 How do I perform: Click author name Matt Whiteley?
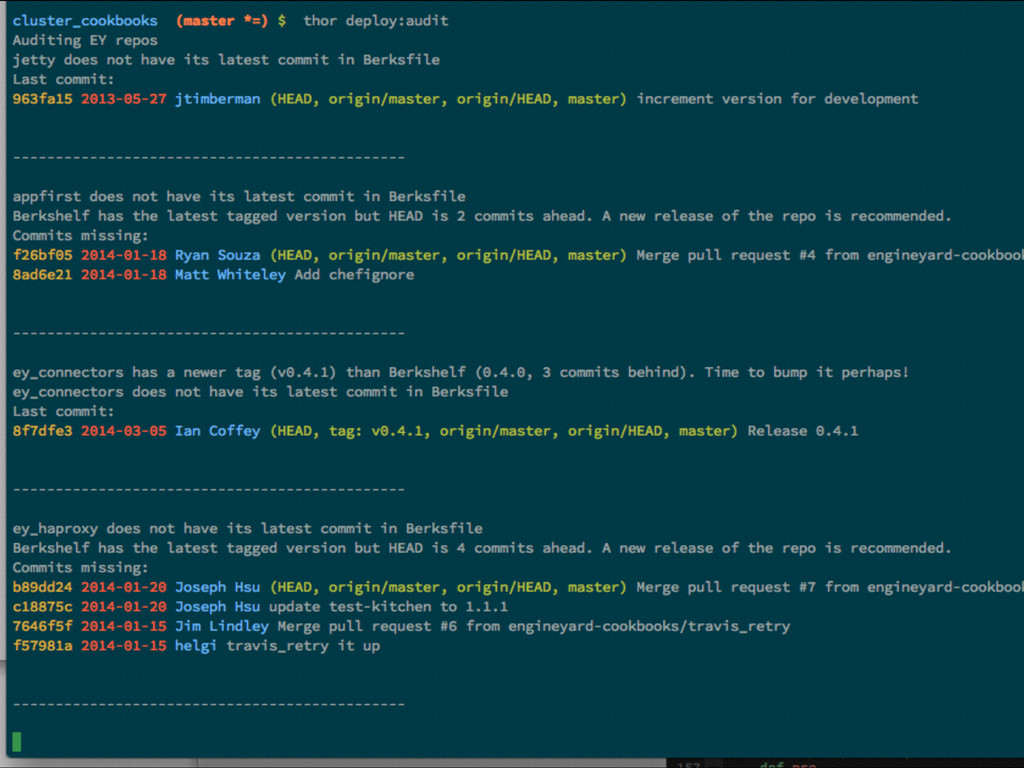pyautogui.click(x=231, y=275)
